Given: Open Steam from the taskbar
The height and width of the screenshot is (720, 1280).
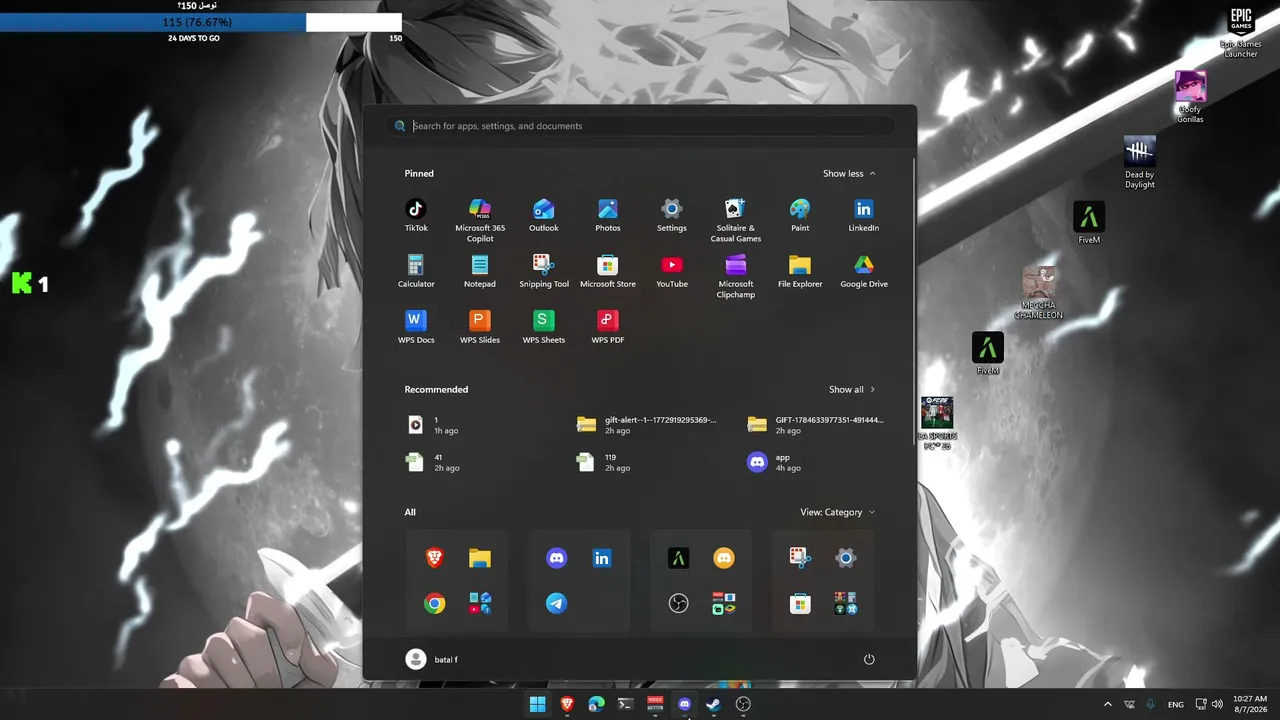Looking at the screenshot, I should click(714, 704).
